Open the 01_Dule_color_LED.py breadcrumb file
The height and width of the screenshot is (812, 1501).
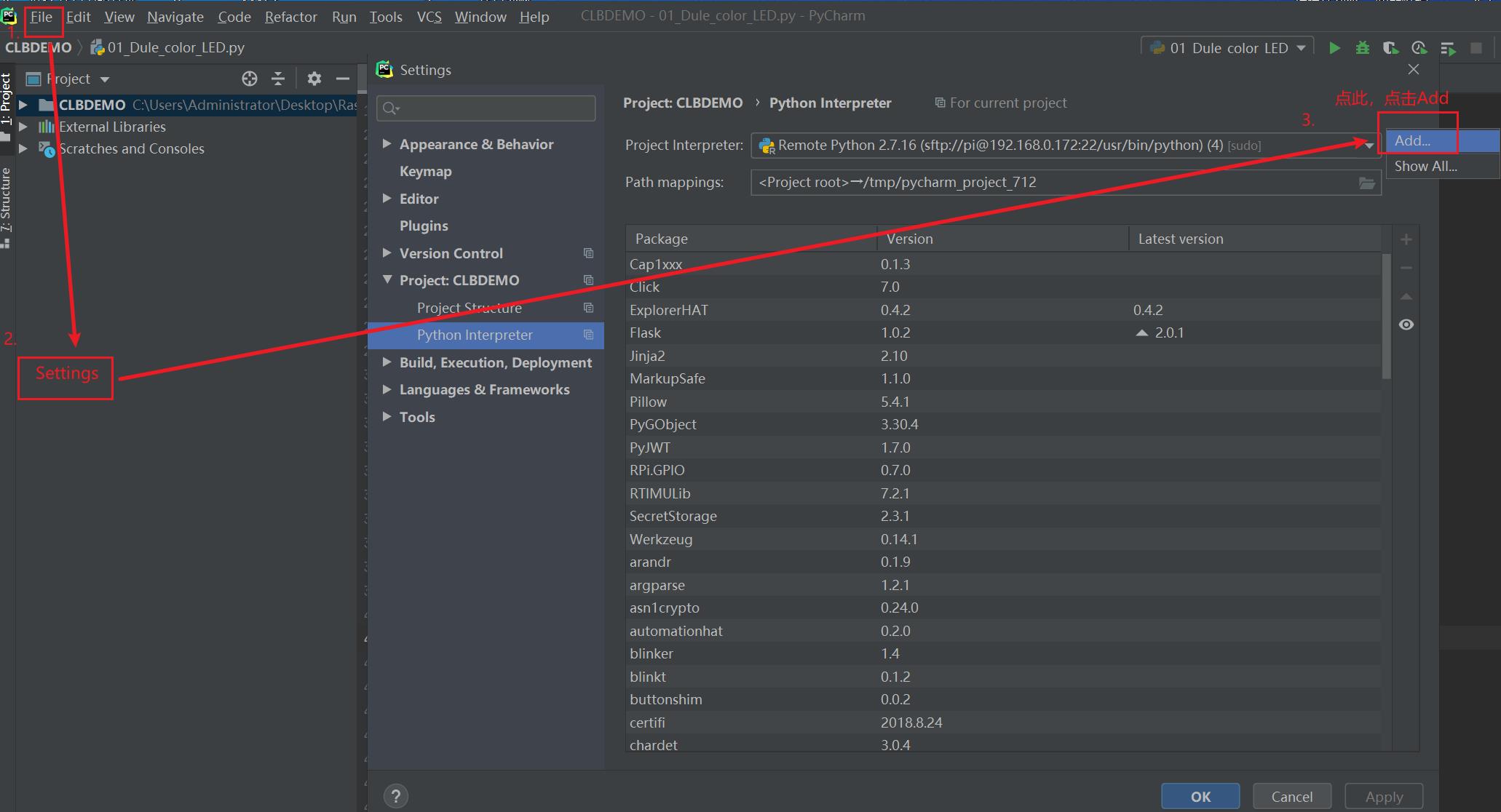(167, 47)
